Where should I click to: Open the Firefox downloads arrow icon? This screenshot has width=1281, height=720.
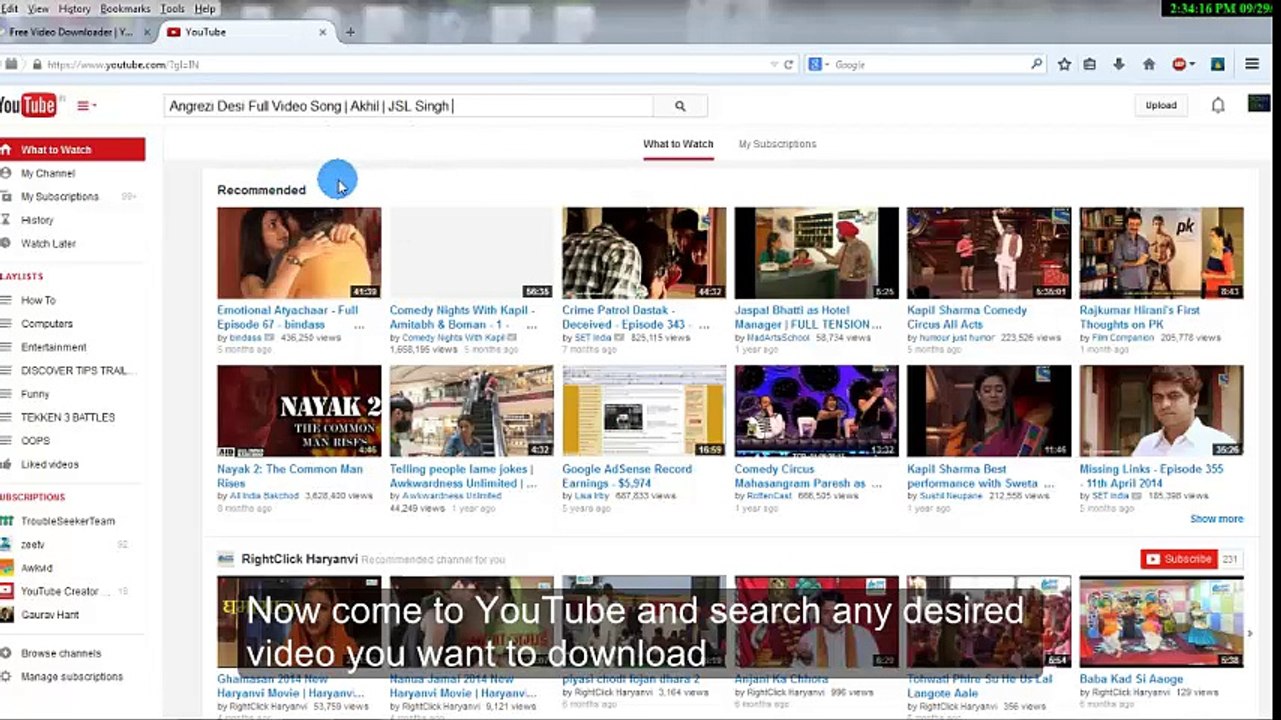point(1119,64)
